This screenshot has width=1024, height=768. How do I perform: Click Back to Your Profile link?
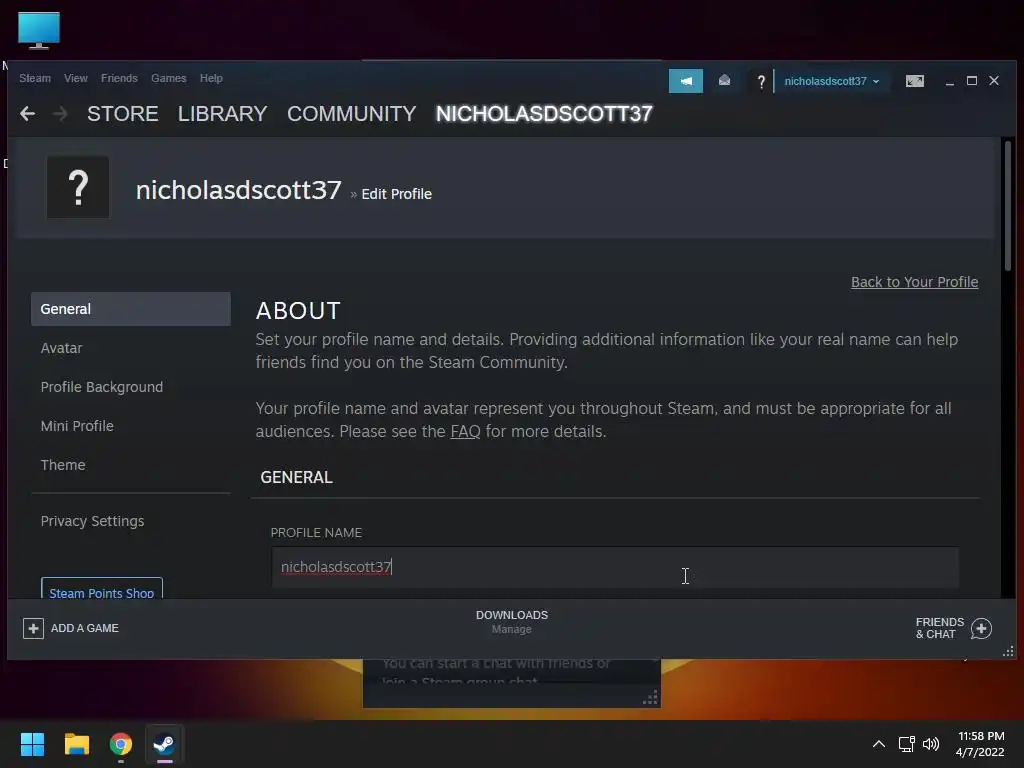[x=914, y=282]
